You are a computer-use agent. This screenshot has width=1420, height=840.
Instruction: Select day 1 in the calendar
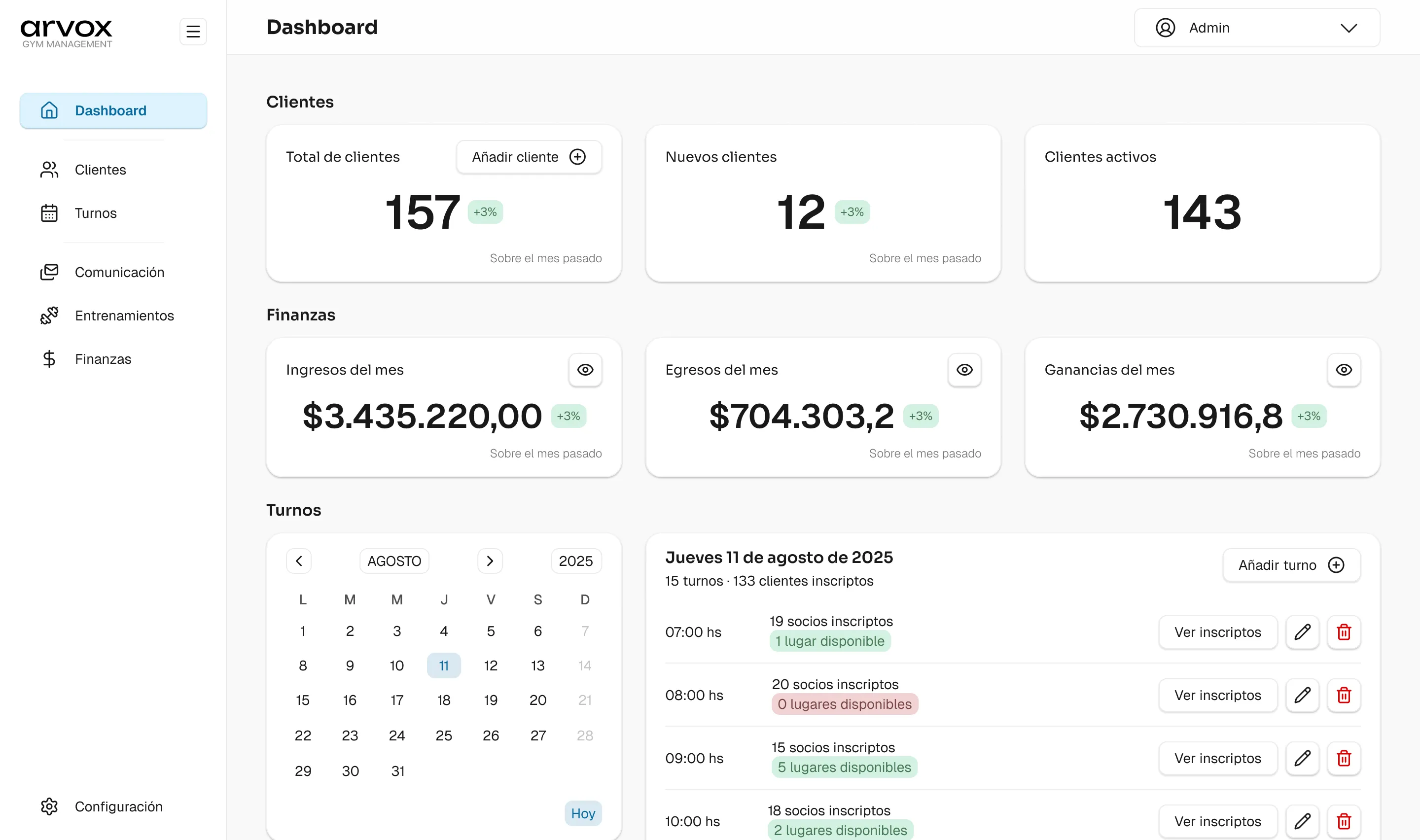(x=303, y=631)
